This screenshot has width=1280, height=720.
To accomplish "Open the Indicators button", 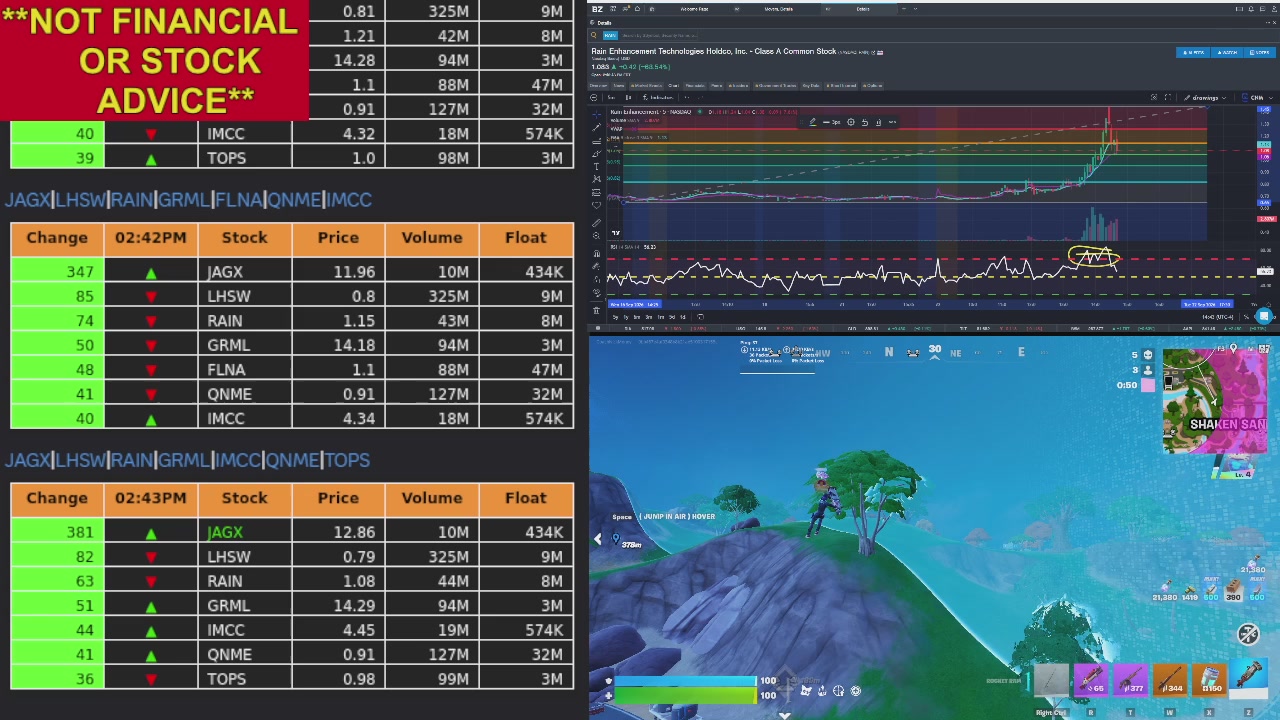I will point(658,97).
